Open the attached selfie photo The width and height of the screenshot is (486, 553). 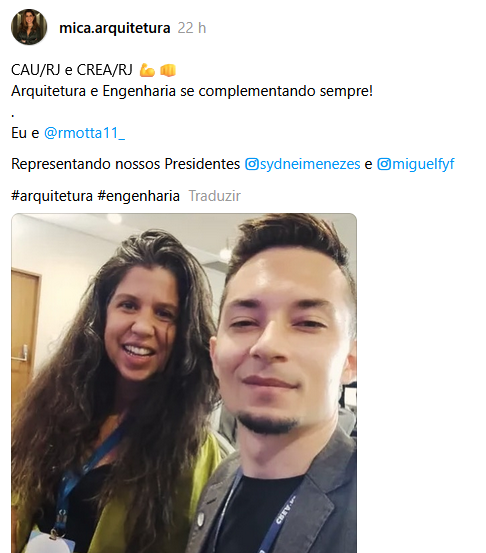click(x=184, y=383)
